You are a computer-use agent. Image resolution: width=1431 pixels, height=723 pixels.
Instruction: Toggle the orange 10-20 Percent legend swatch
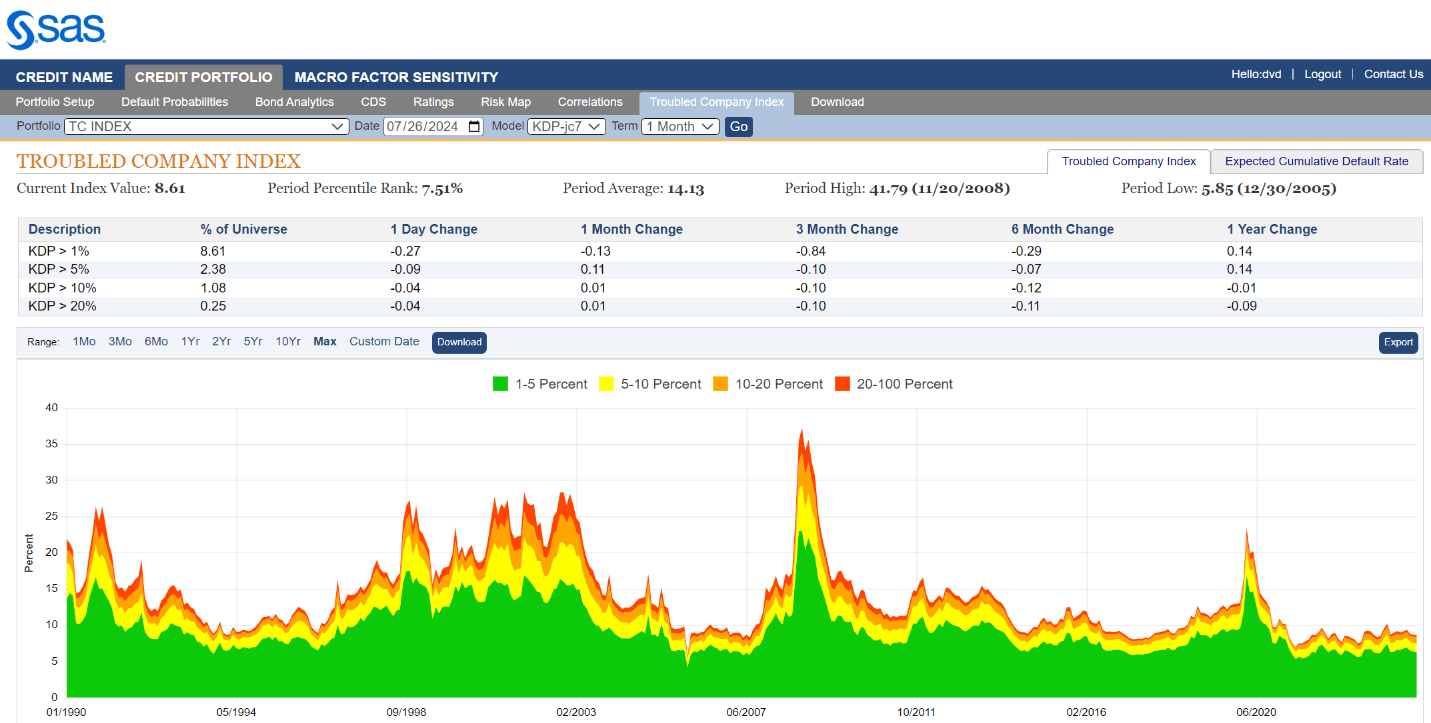[721, 384]
